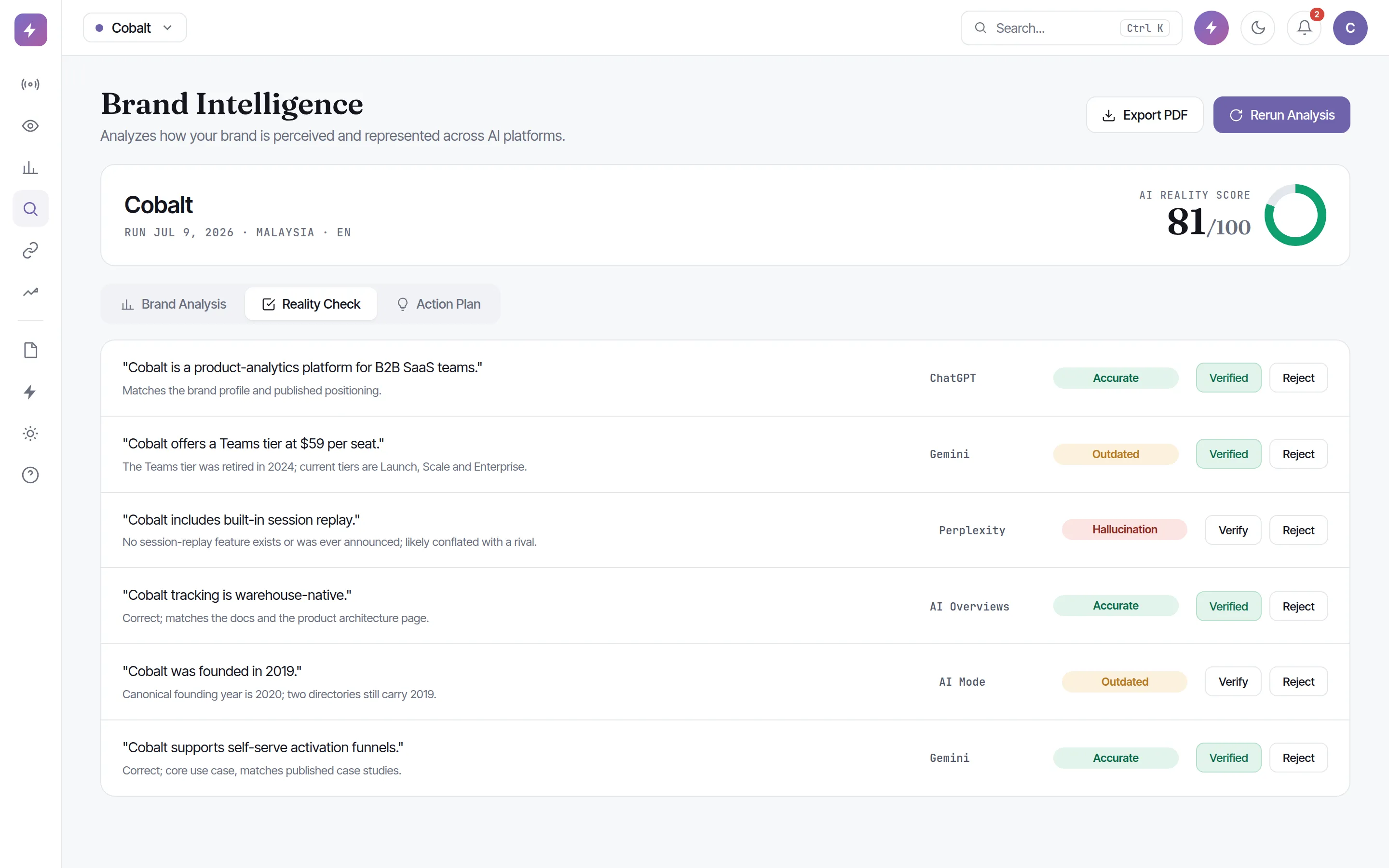This screenshot has width=1389, height=868.
Task: Reject the Teams tier $59 claim
Action: click(x=1298, y=454)
